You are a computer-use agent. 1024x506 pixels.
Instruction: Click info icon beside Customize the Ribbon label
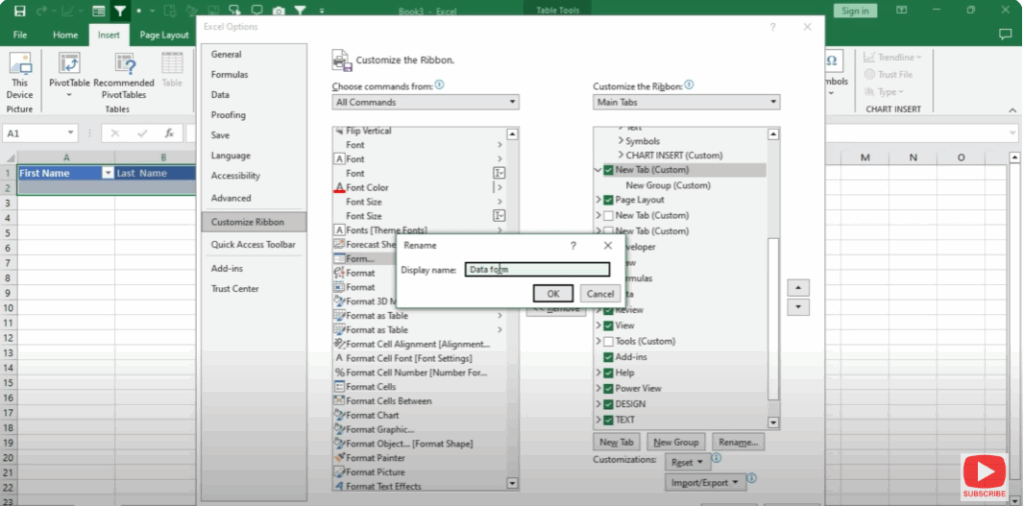689,85
